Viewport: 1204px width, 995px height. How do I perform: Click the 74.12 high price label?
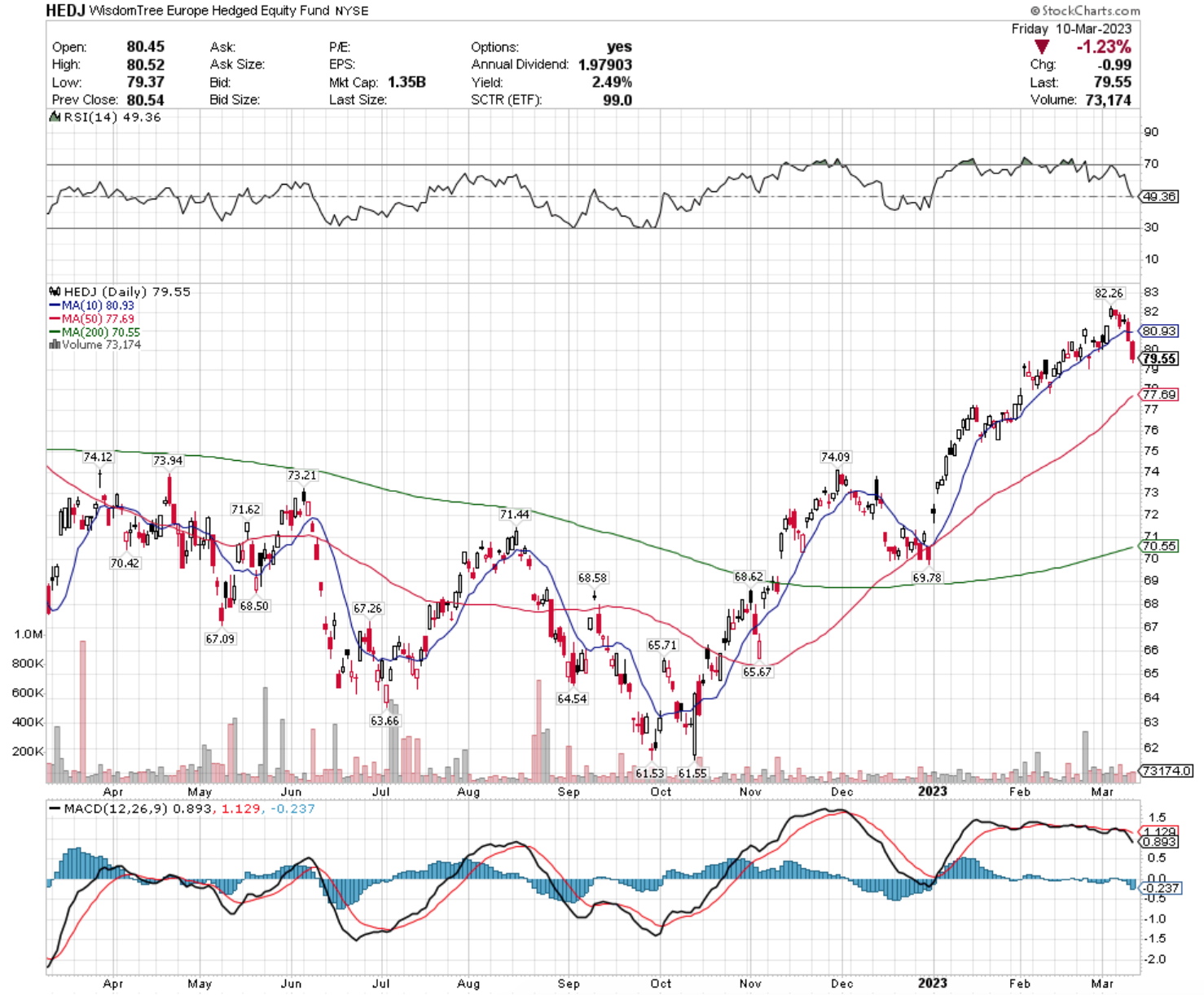click(x=98, y=458)
